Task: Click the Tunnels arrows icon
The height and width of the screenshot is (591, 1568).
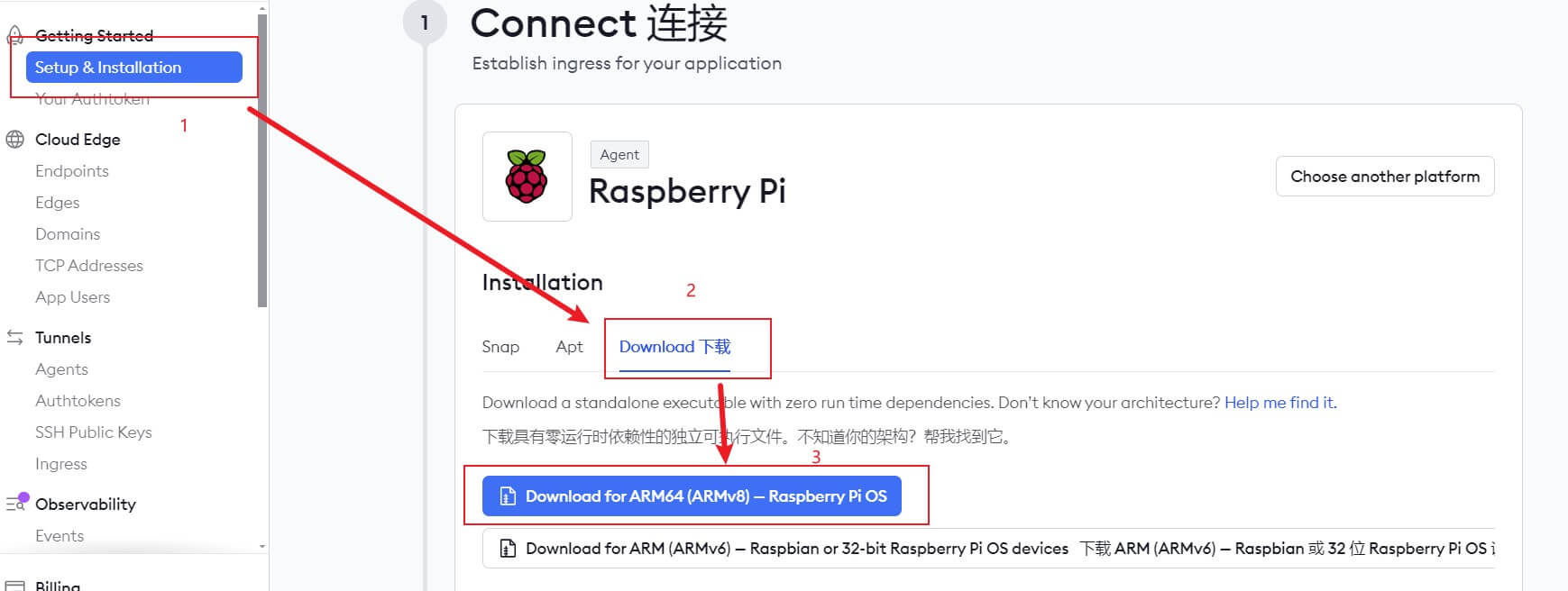Action: pyautogui.click(x=15, y=338)
